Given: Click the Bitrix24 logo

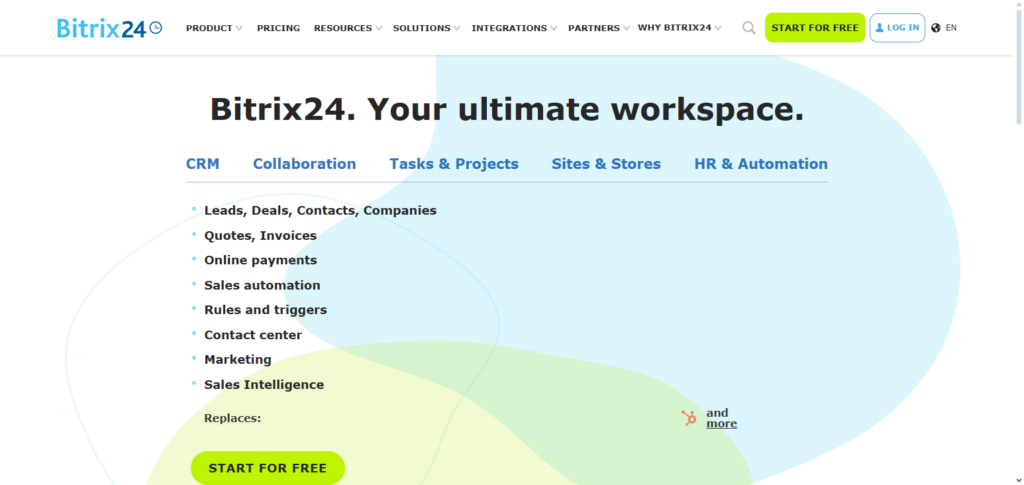Looking at the screenshot, I should (x=109, y=28).
